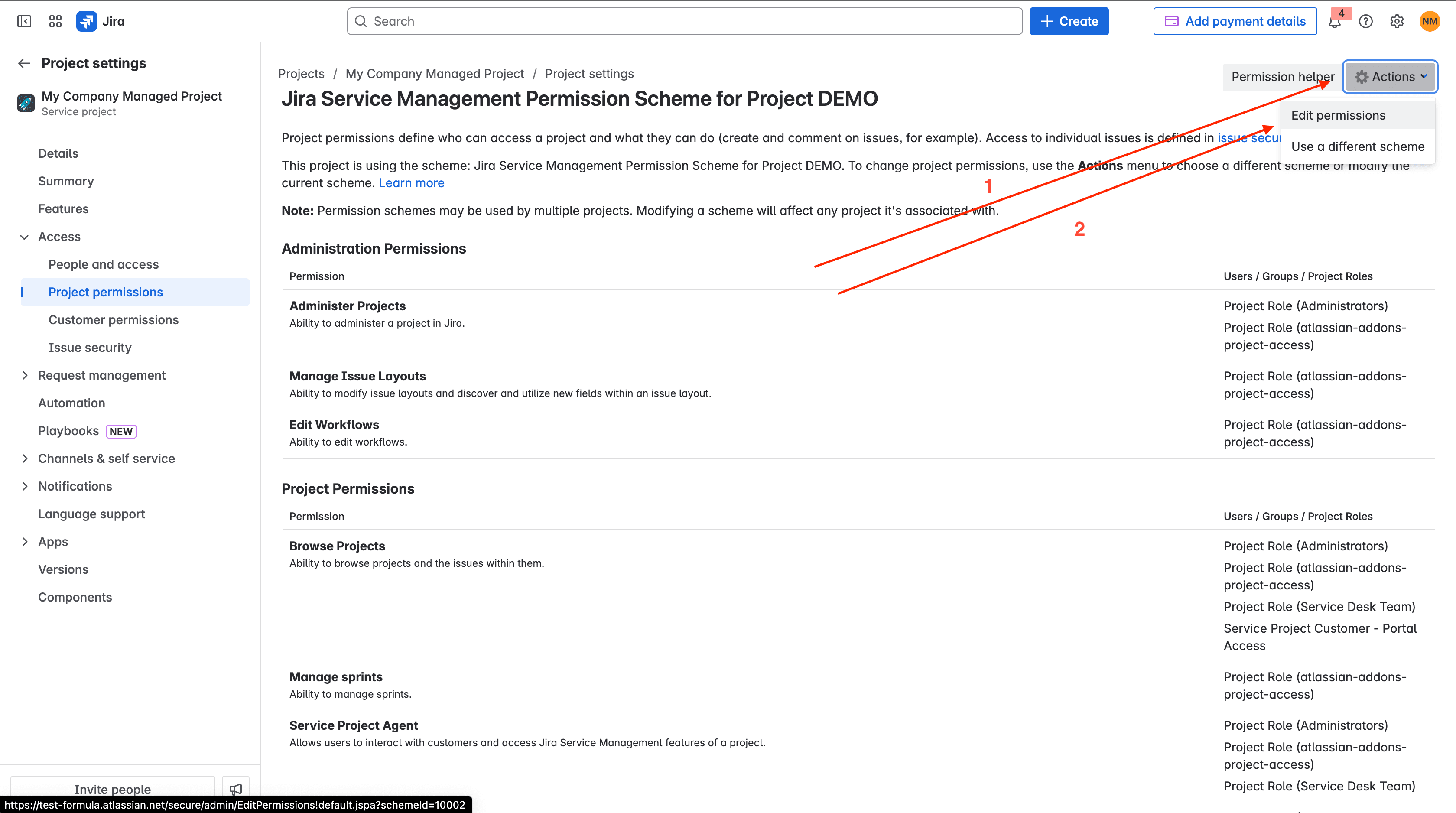Click Service Project Customer - Portal Access text
Screen dimensions: 1456x813
[x=1320, y=637]
